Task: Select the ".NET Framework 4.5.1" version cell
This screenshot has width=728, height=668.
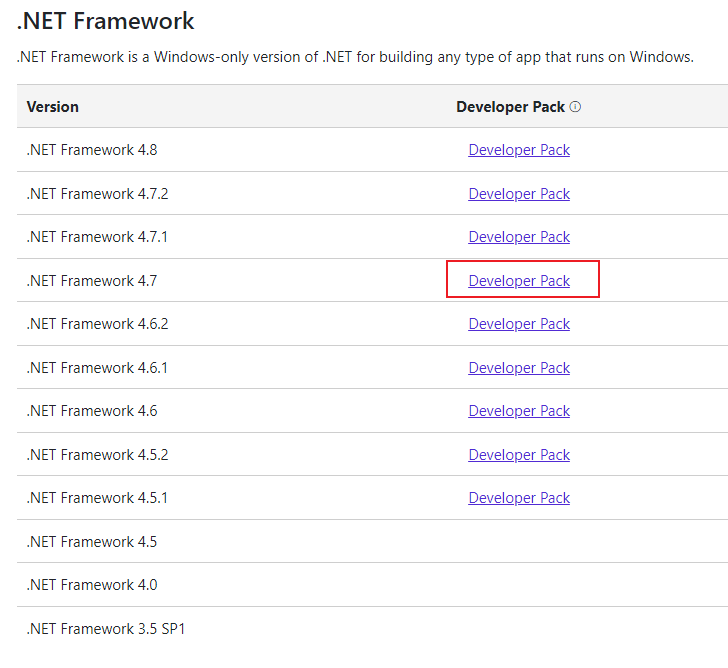Action: (97, 498)
